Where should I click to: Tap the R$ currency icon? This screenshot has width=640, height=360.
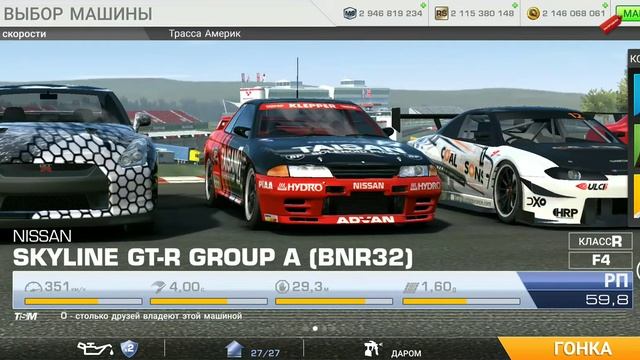click(441, 13)
